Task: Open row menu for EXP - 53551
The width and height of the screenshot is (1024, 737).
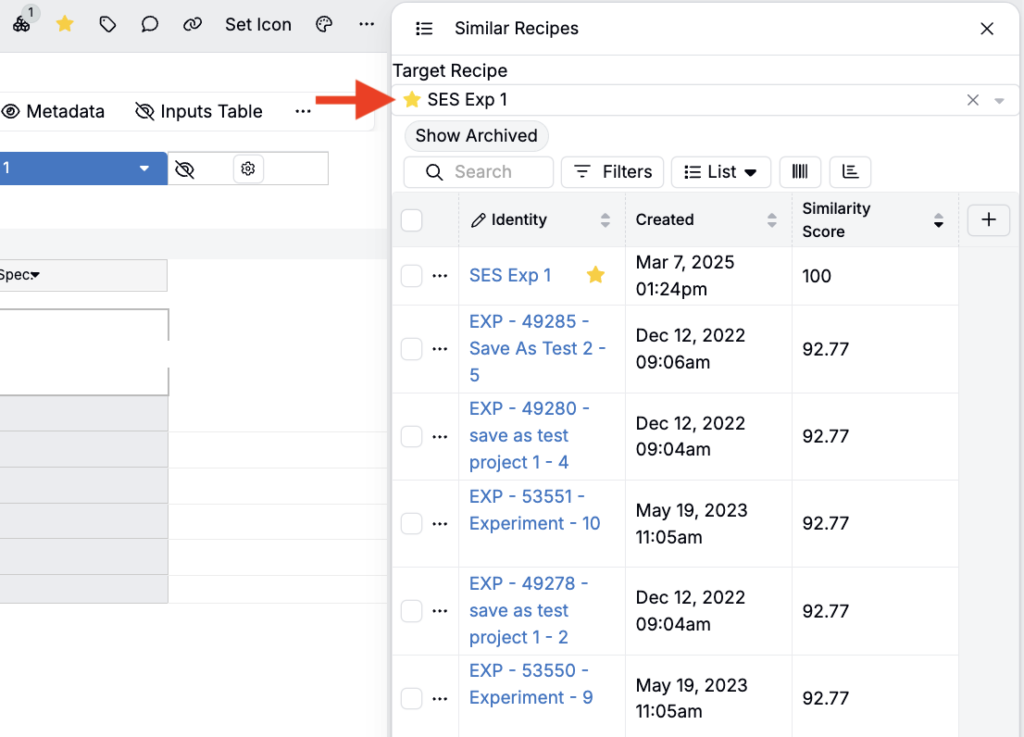Action: click(x=440, y=524)
